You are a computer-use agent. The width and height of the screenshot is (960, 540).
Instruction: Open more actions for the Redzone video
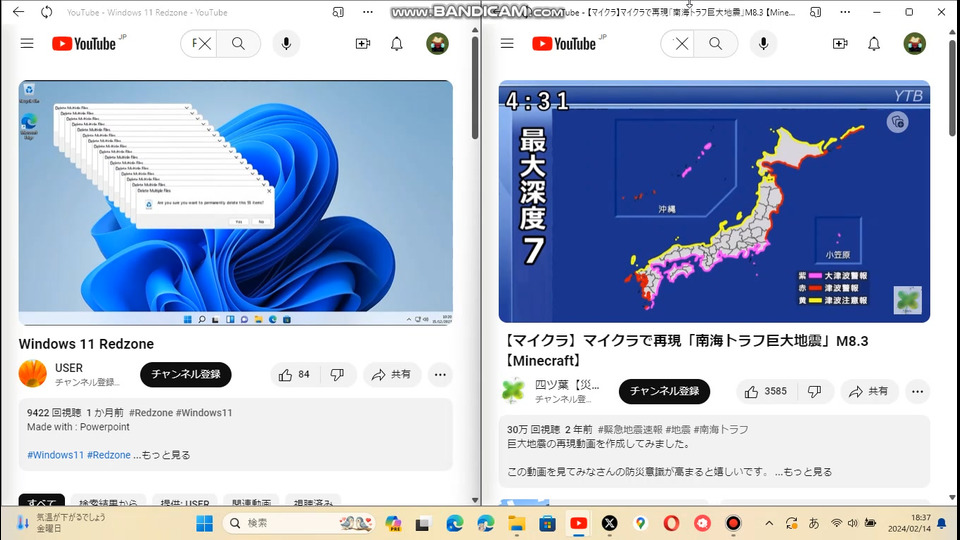click(x=440, y=374)
